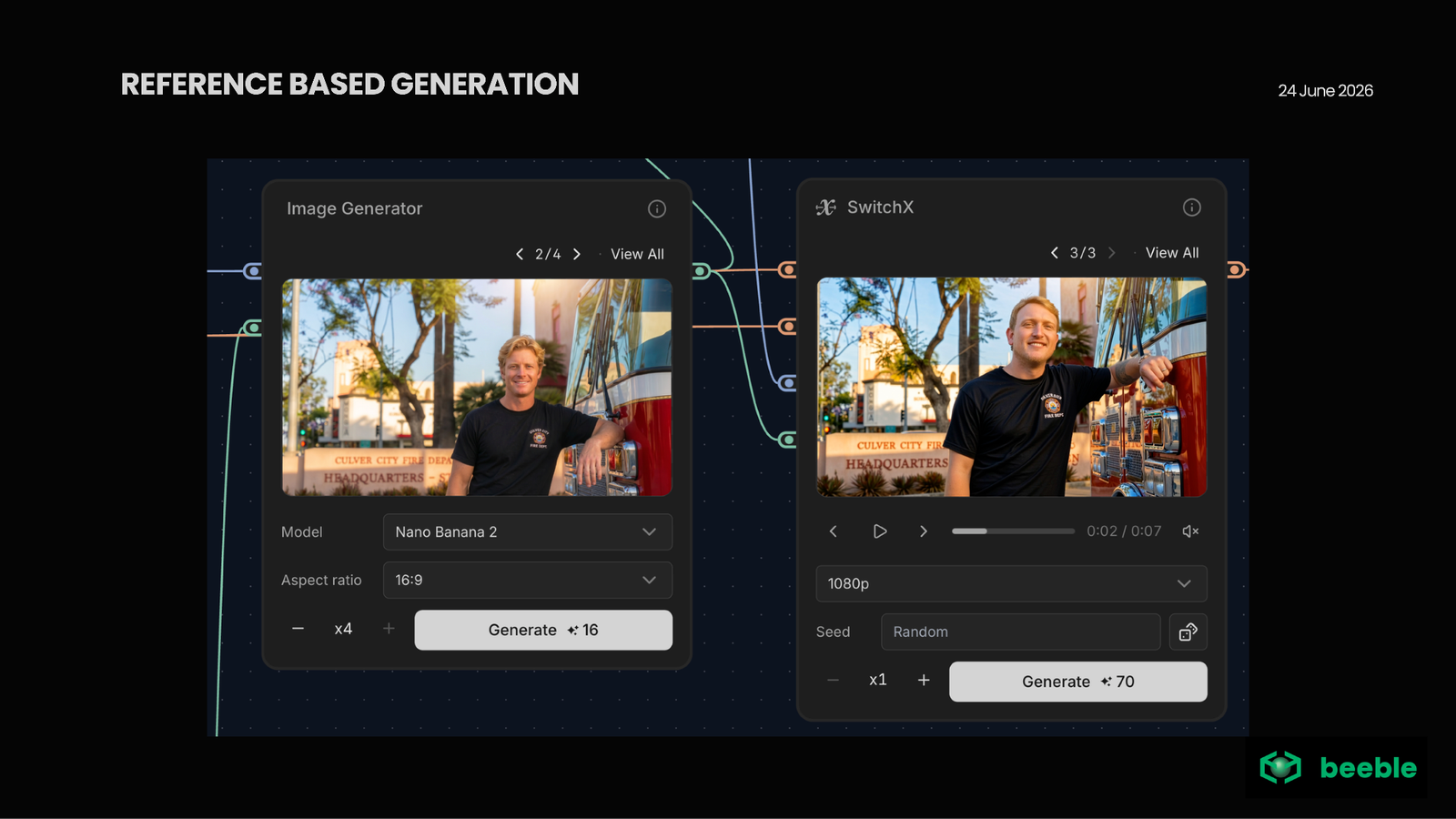Open Image Generator info icon
This screenshot has height=819, width=1456.
tap(657, 209)
